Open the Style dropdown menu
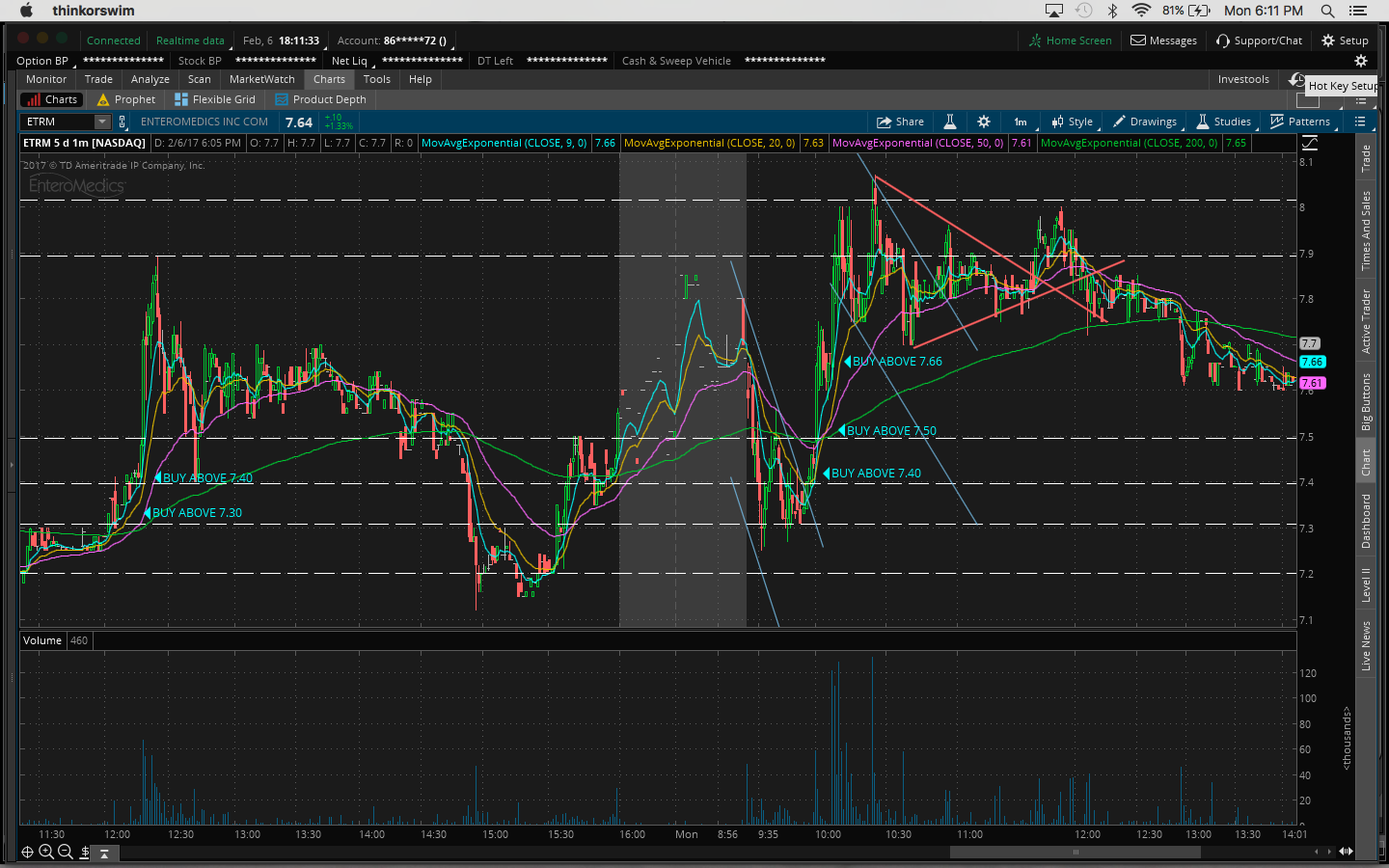The height and width of the screenshot is (868, 1389). (x=1073, y=122)
